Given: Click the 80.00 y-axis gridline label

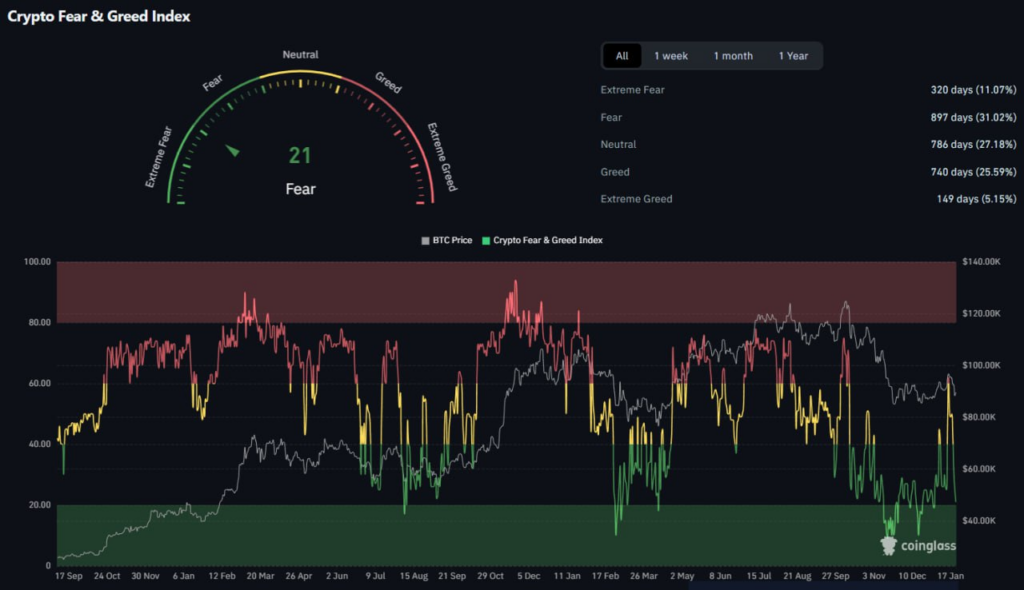Looking at the screenshot, I should pos(39,322).
